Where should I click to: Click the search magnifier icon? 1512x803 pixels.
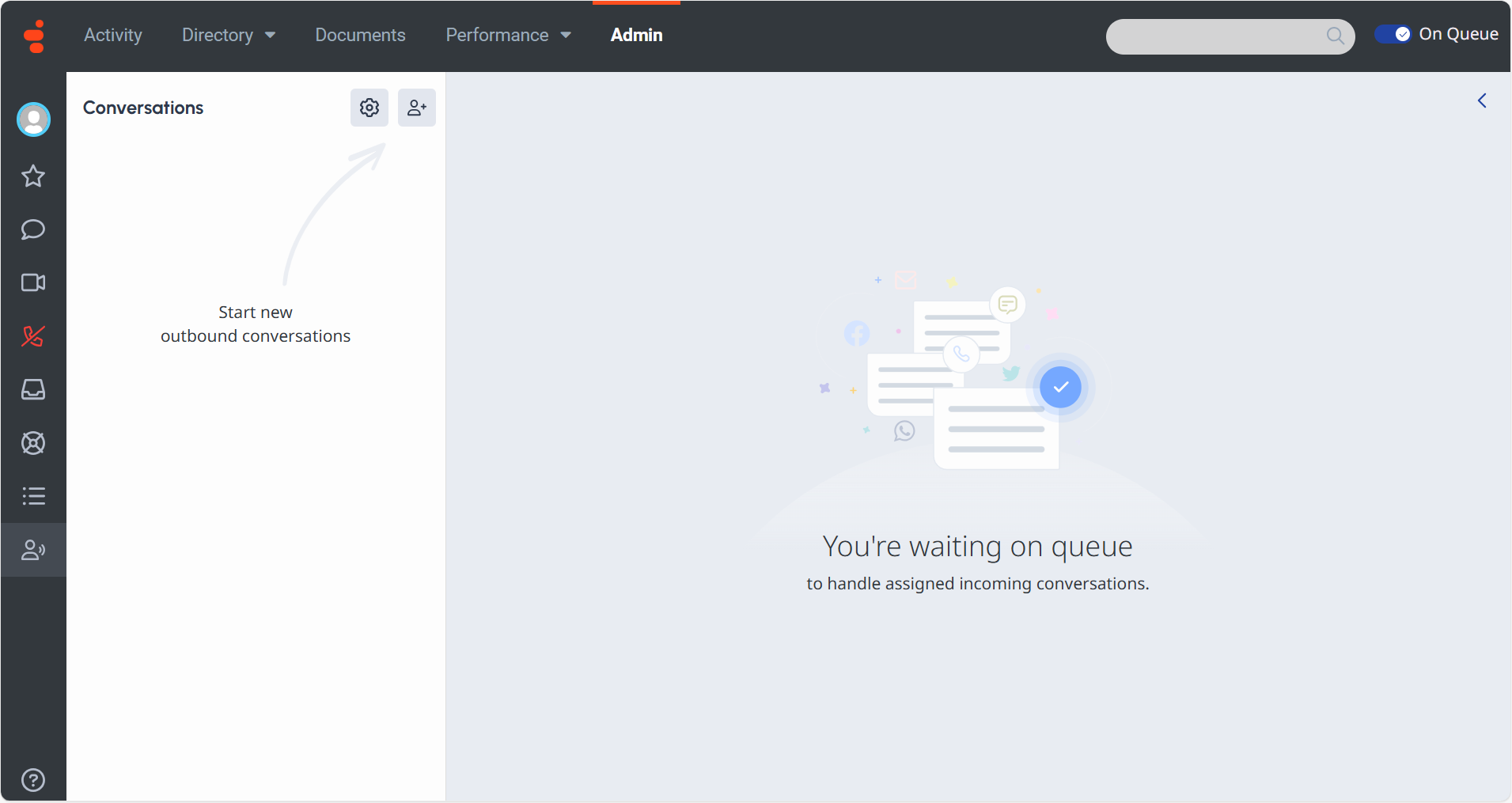coord(1335,36)
